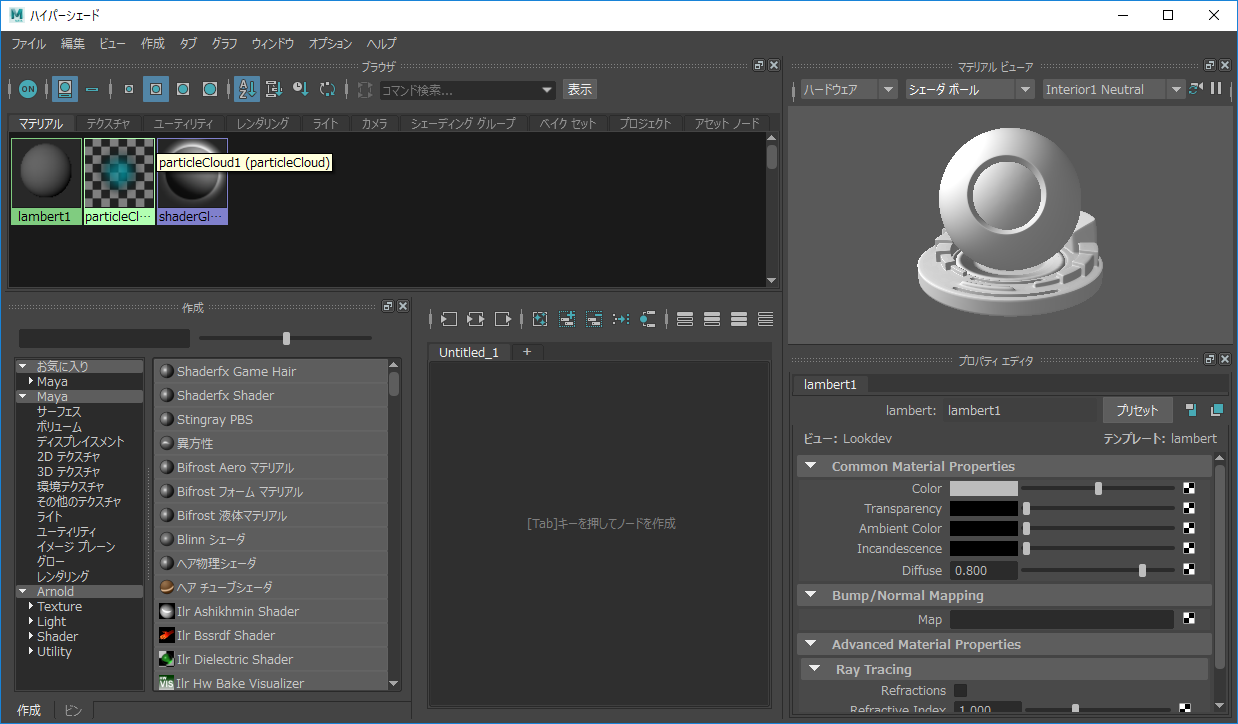Switch to the テクスチャ browser tab
Image resolution: width=1238 pixels, height=724 pixels.
pos(108,124)
